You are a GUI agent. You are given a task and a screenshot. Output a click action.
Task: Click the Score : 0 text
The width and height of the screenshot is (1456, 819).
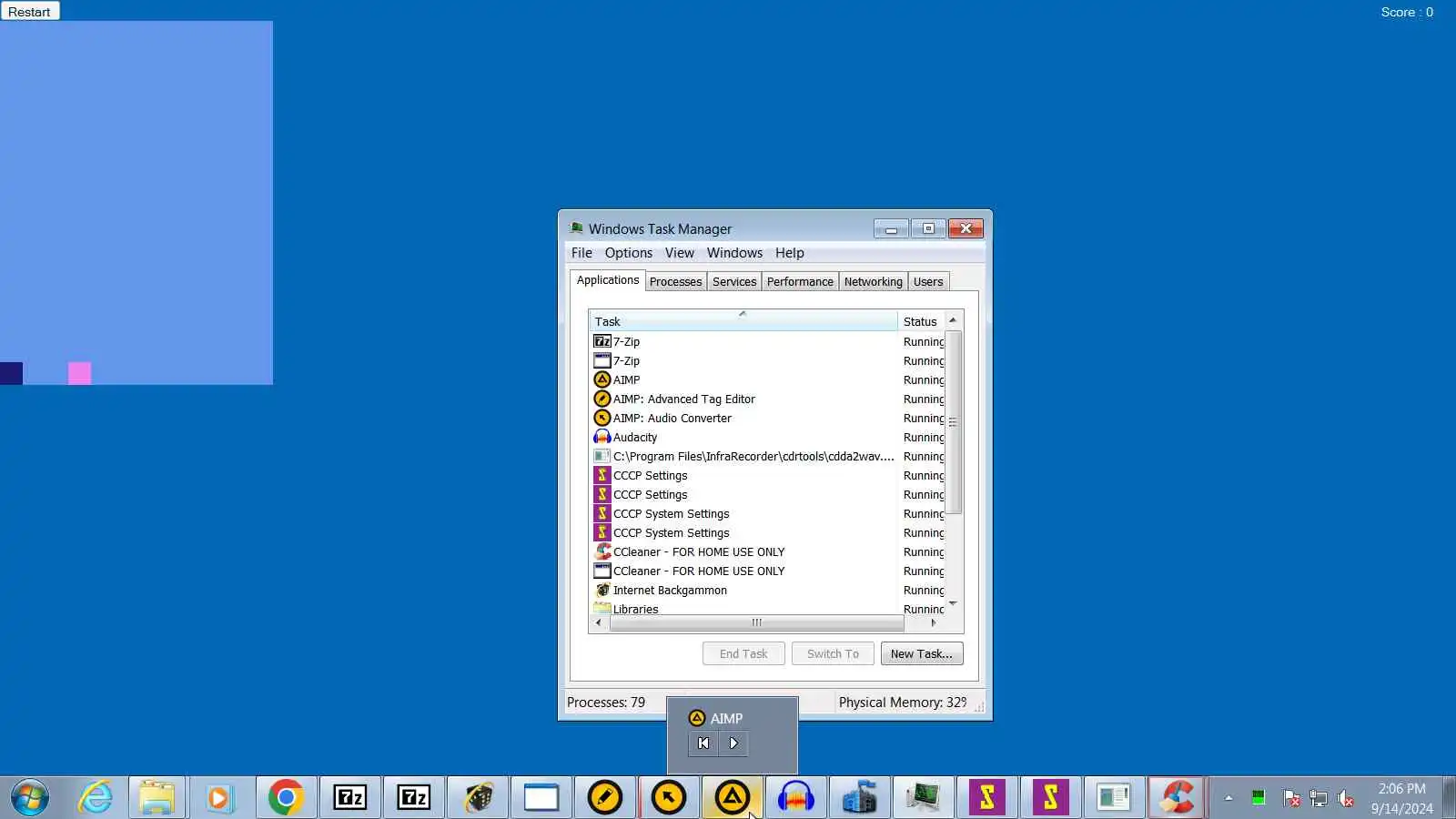pyautogui.click(x=1407, y=12)
